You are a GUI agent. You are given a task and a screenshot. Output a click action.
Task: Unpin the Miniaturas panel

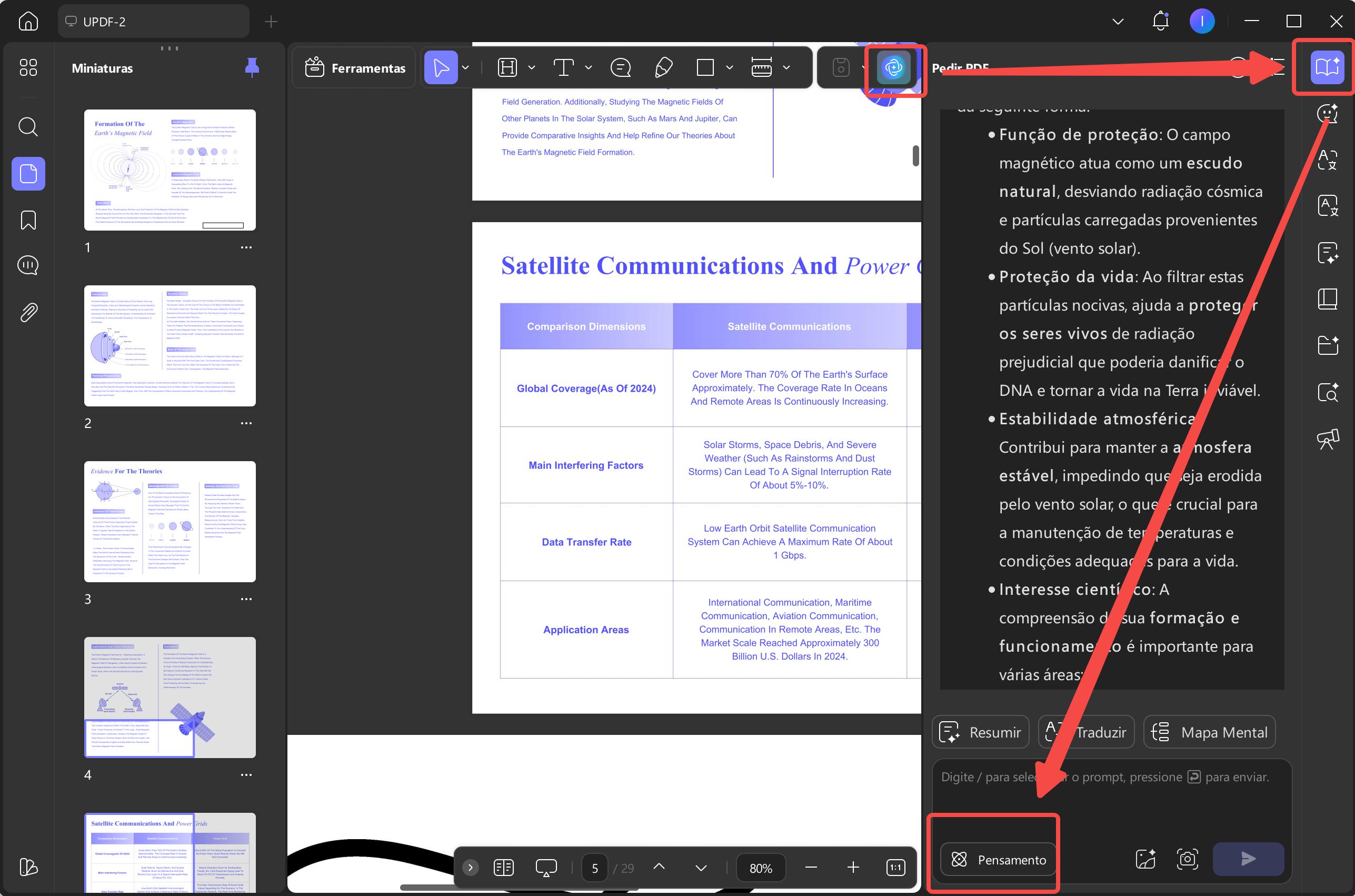(252, 67)
